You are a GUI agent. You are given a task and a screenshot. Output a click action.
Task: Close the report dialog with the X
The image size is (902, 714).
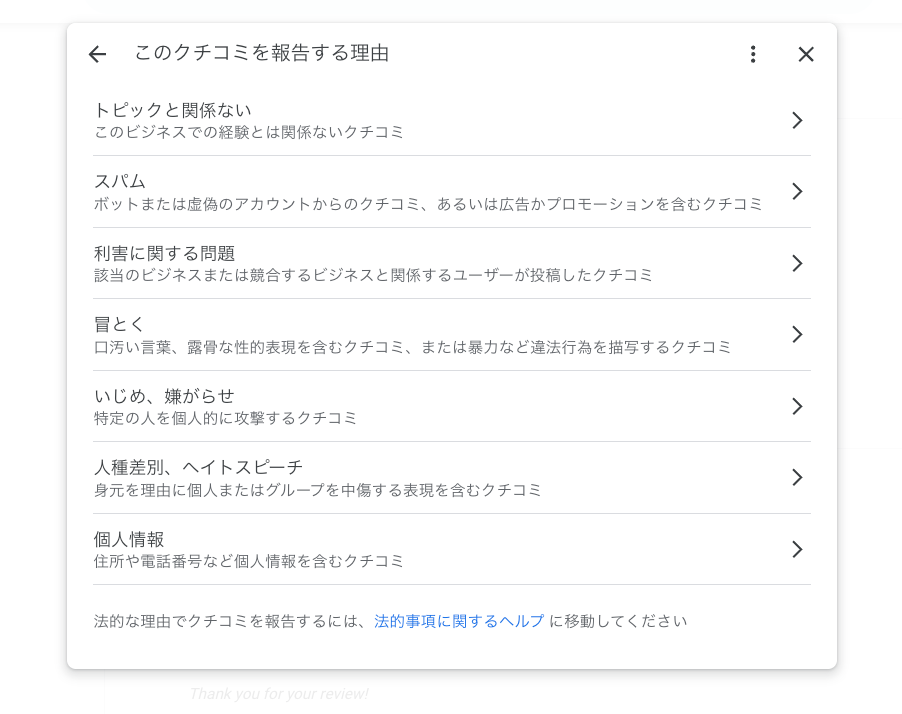click(805, 54)
